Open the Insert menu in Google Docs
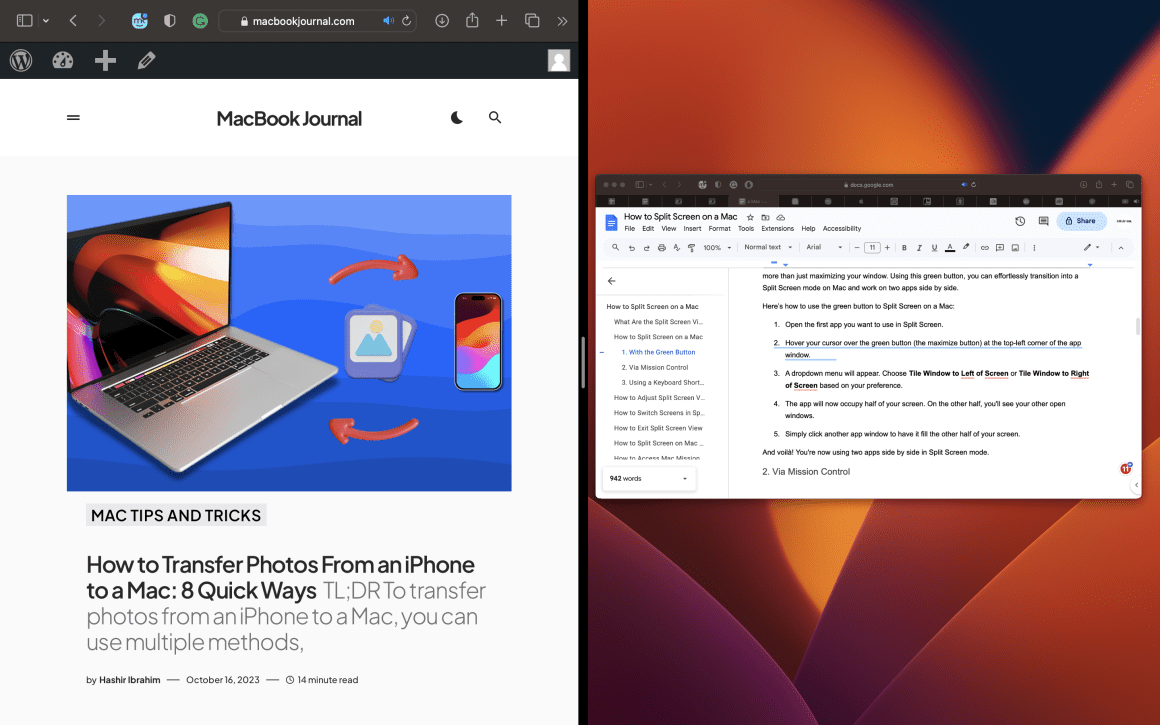This screenshot has height=725, width=1160. tap(693, 228)
